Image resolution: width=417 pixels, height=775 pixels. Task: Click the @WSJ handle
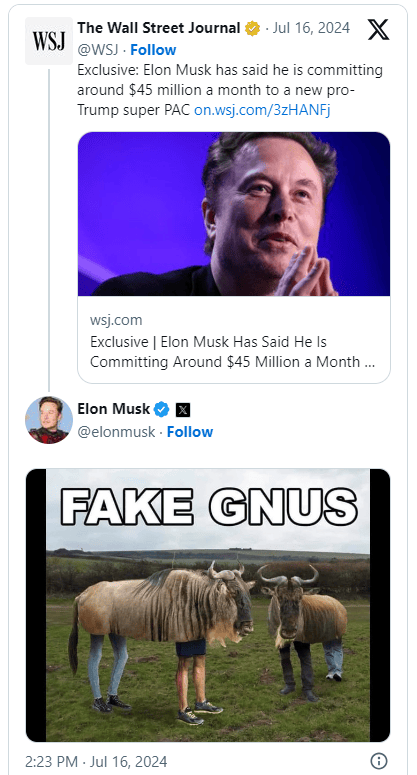(98, 50)
